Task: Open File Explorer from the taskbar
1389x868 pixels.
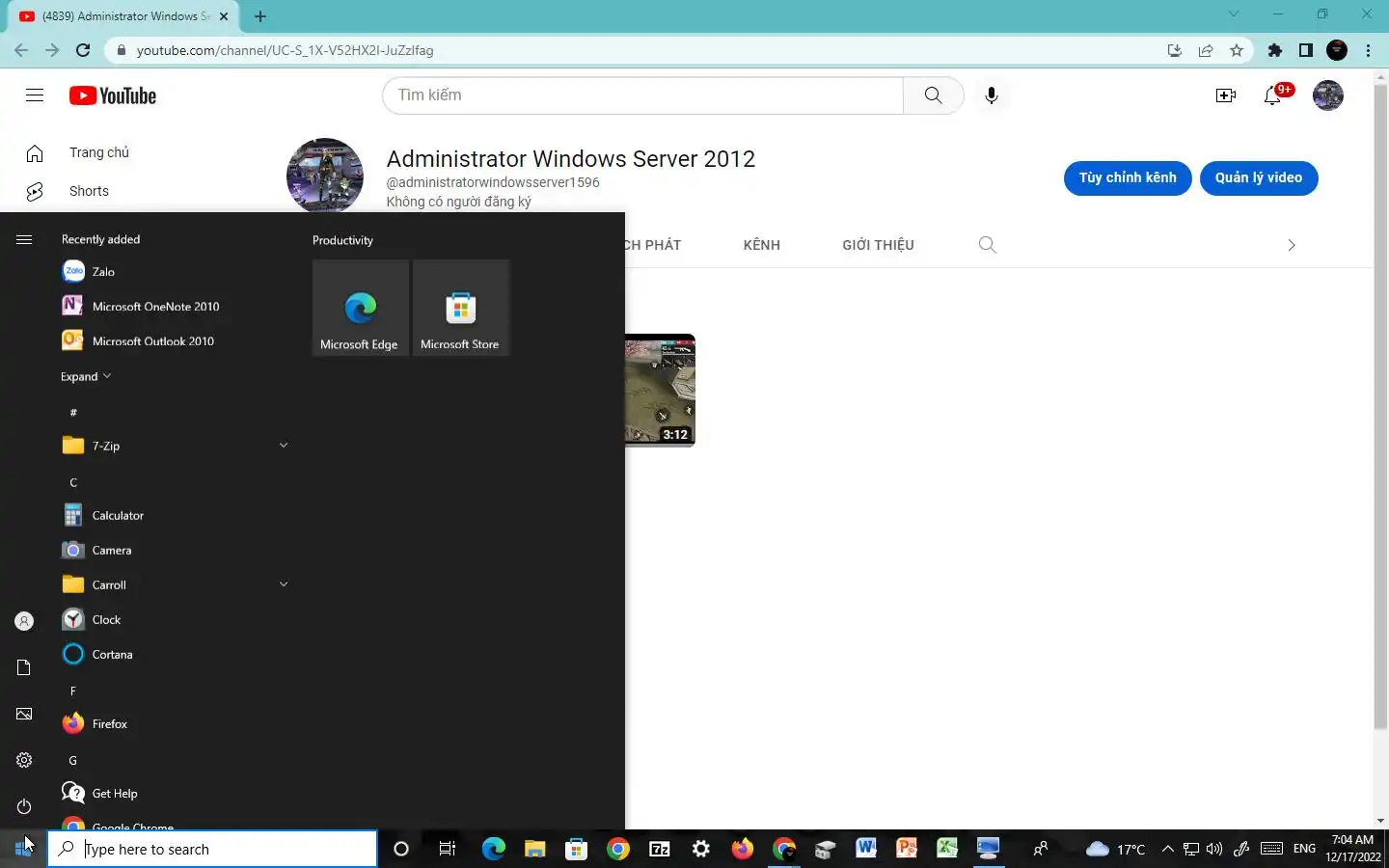Action: click(534, 849)
